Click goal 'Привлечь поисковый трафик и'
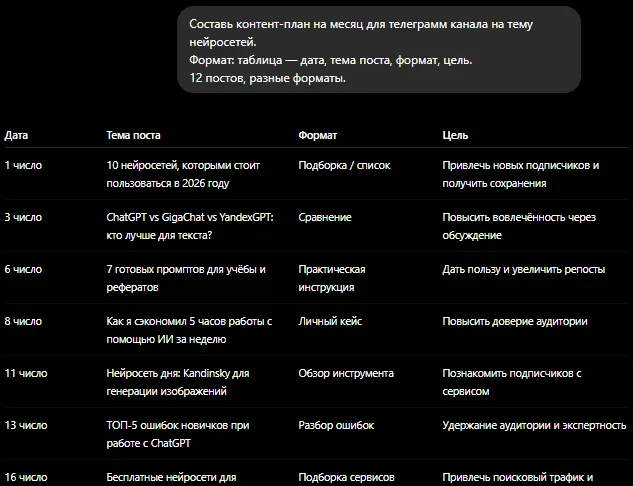633x486 pixels. (x=518, y=478)
